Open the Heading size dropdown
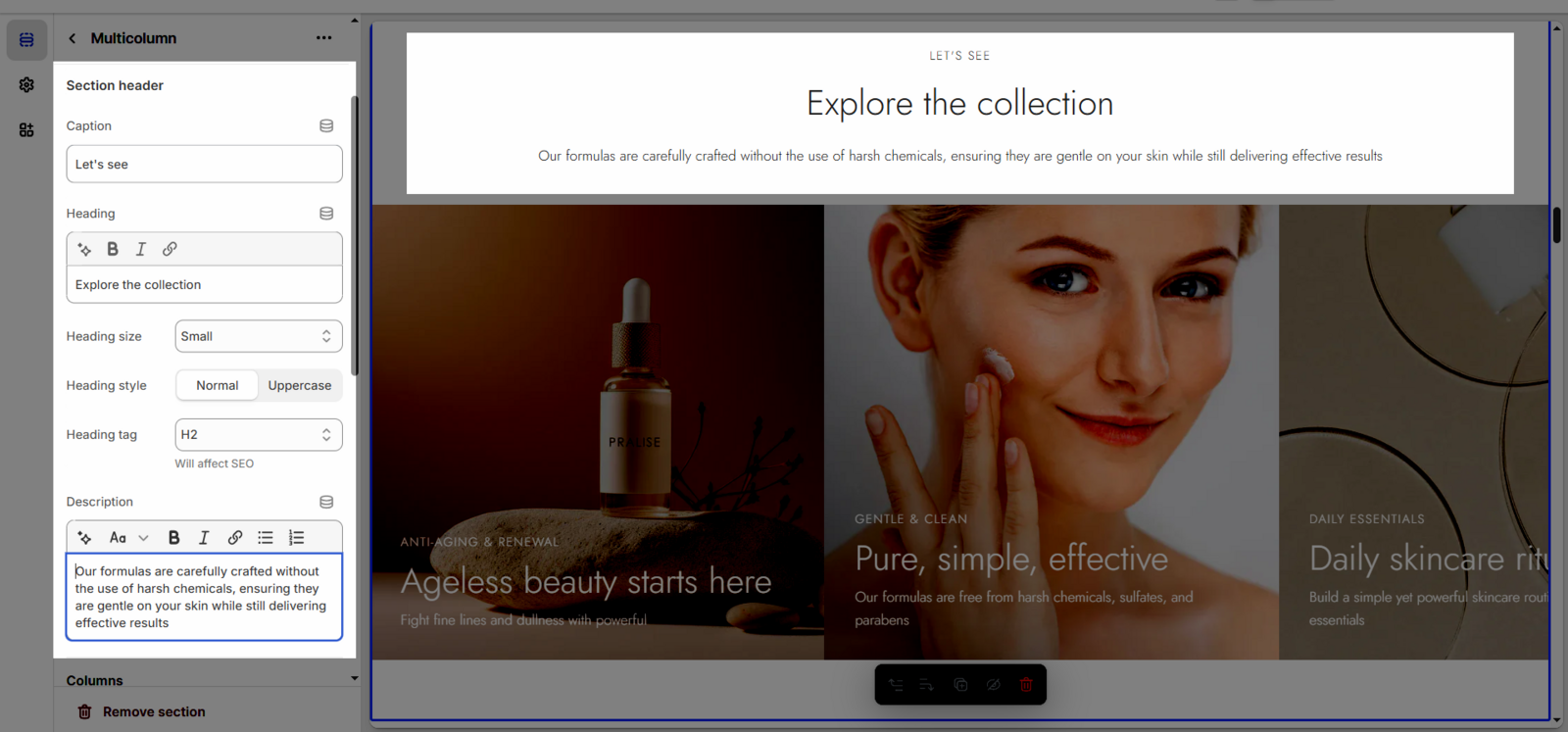 point(259,336)
